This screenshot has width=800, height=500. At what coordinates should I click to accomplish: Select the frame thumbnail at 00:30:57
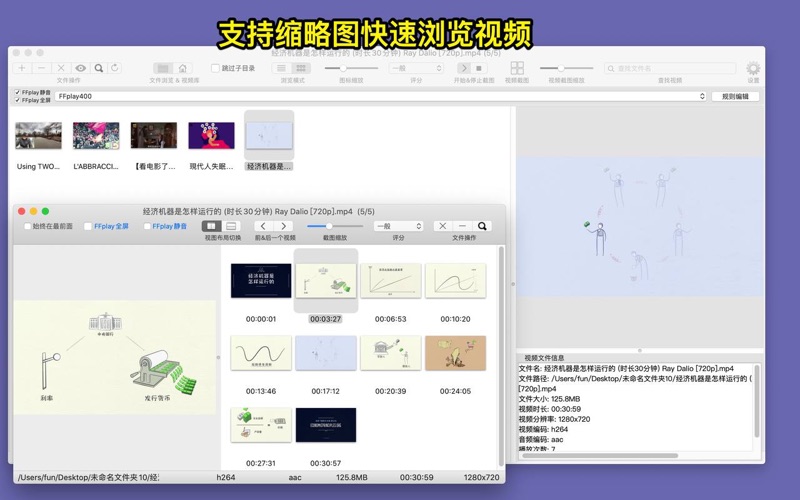[326, 425]
